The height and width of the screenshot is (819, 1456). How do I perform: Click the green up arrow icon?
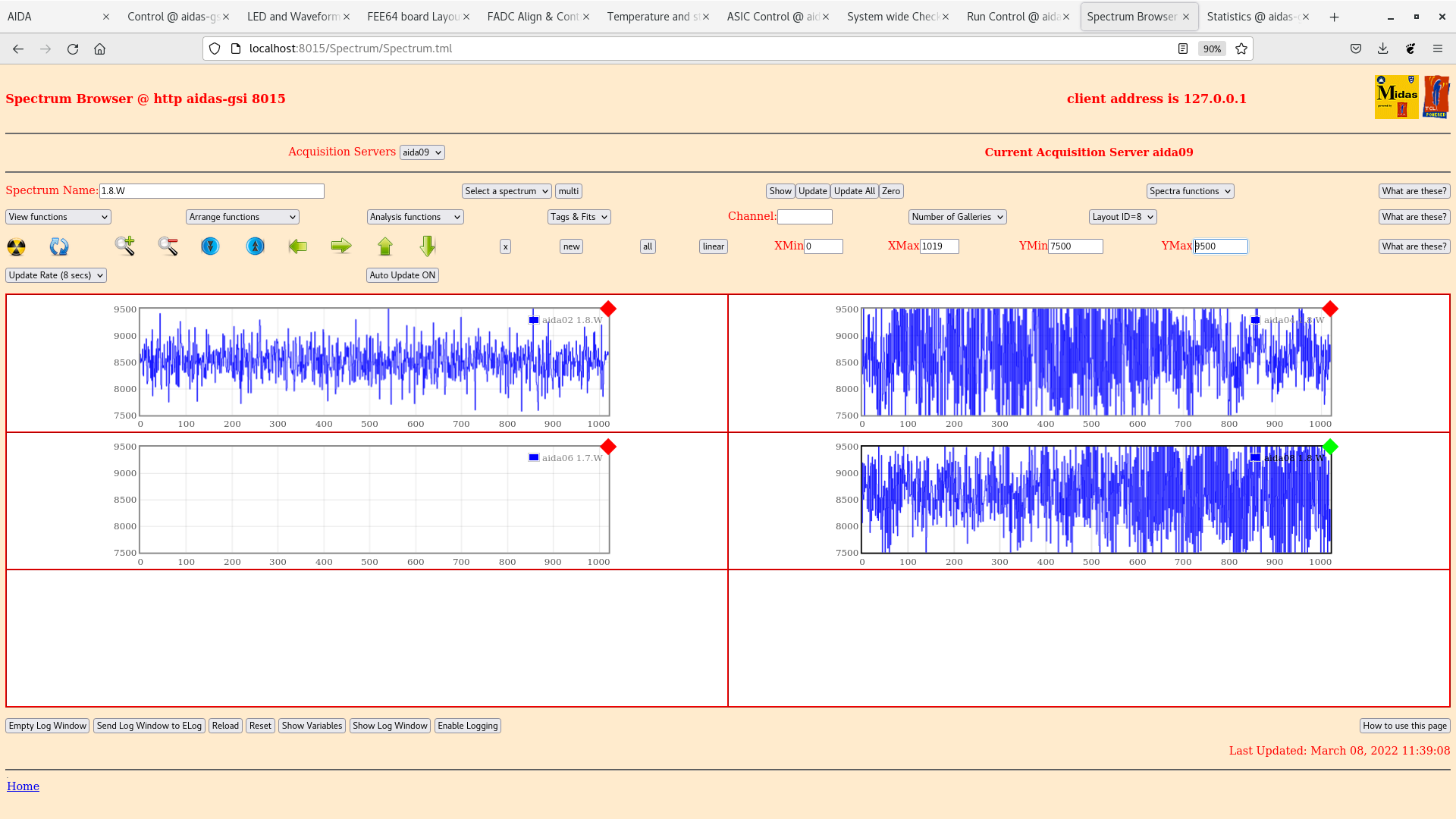[x=385, y=246]
